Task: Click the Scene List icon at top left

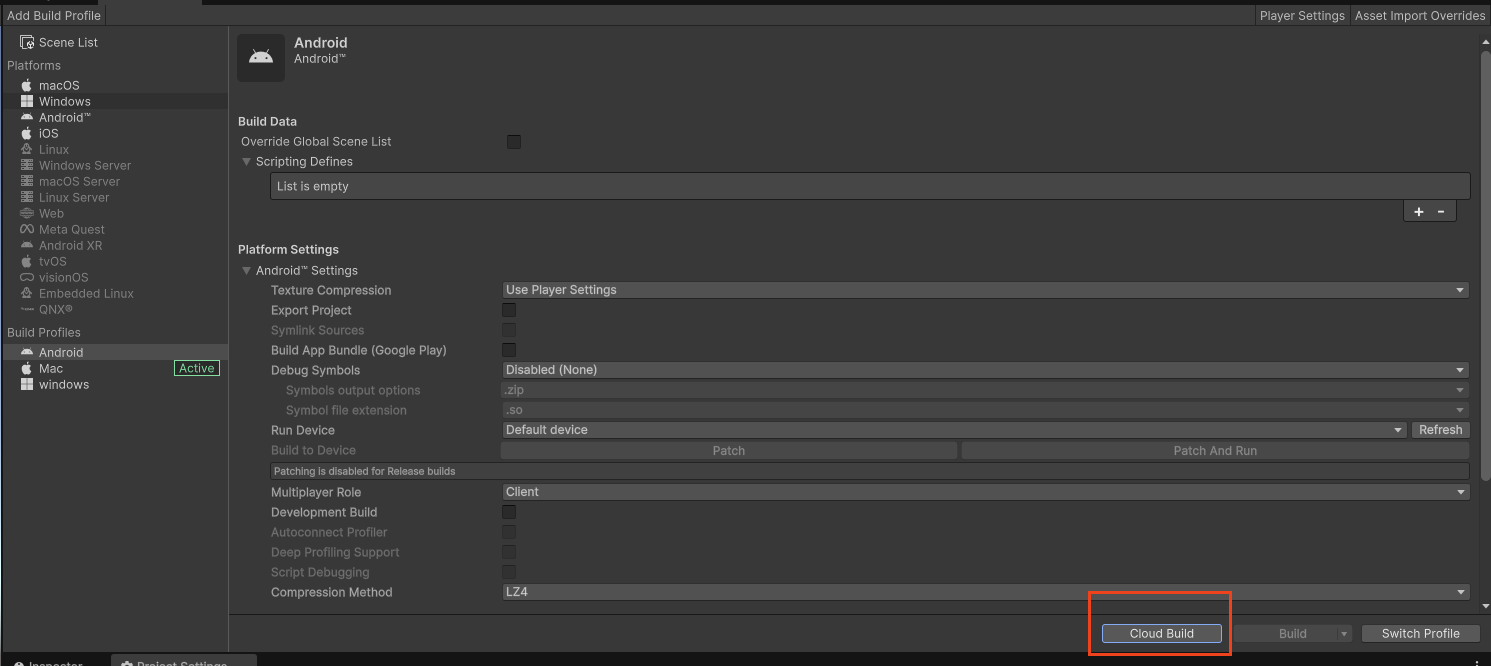Action: pos(26,42)
